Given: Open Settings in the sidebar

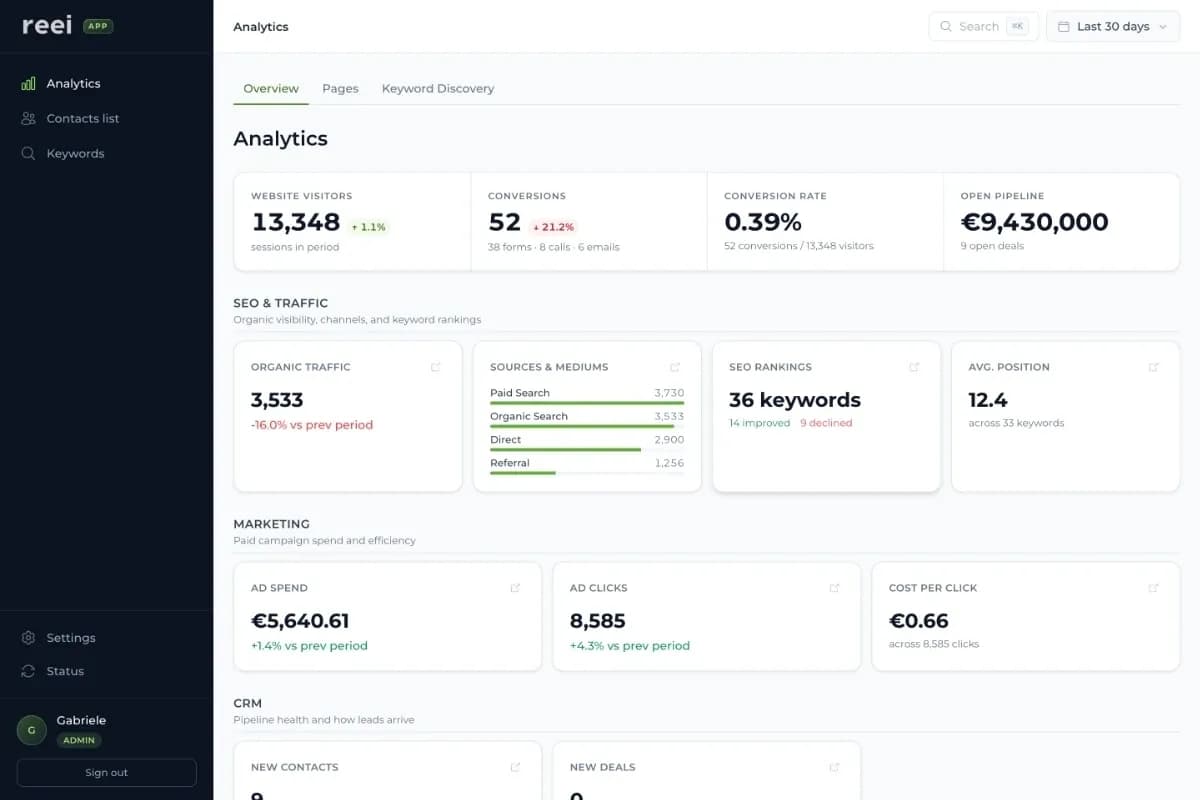Looking at the screenshot, I should click(x=106, y=638).
